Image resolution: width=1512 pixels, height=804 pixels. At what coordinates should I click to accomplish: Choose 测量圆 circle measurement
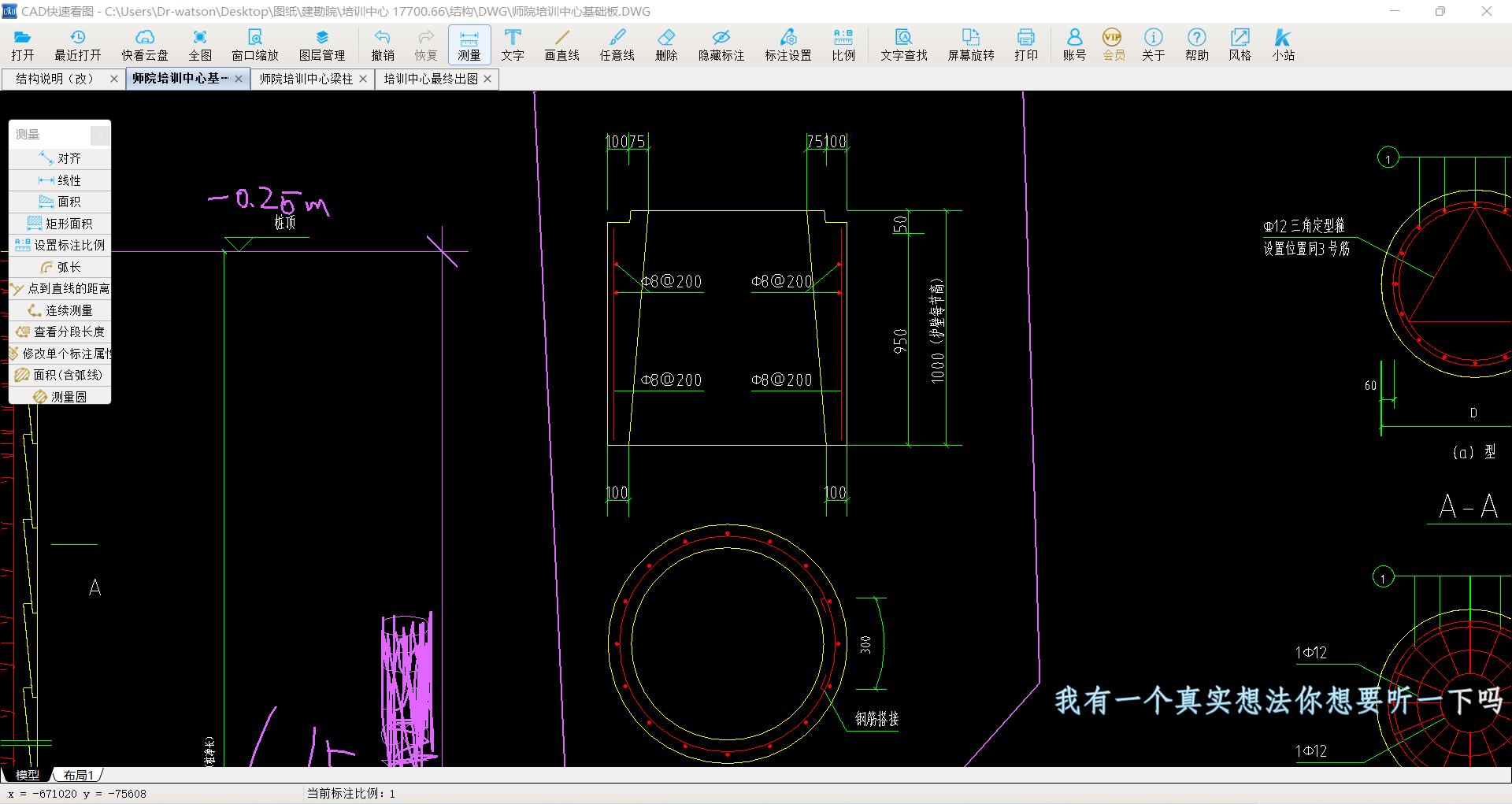click(60, 397)
